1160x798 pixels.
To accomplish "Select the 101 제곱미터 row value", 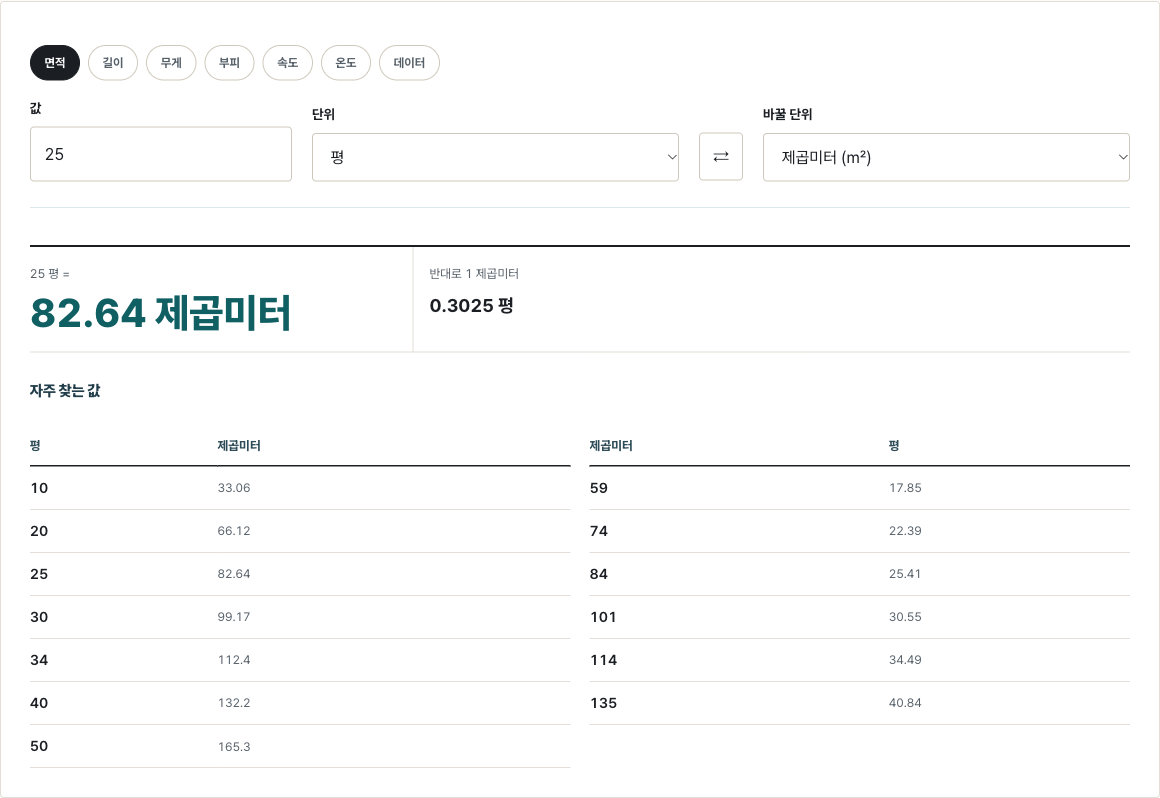I will pos(603,617).
